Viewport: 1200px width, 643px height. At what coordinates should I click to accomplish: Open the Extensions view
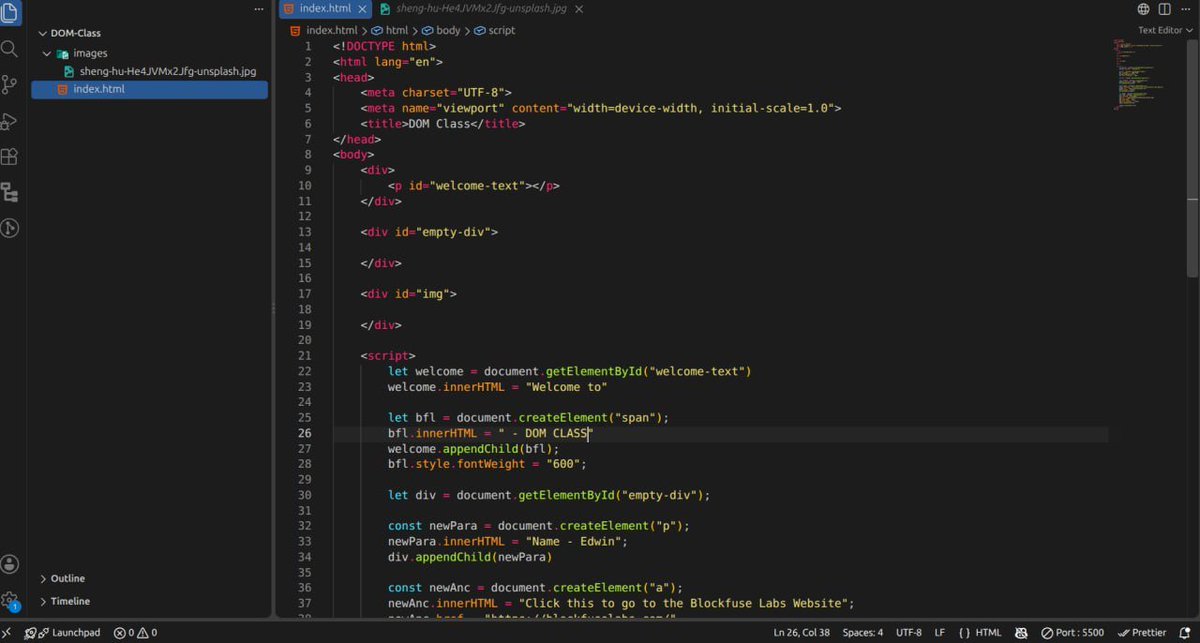pos(10,157)
